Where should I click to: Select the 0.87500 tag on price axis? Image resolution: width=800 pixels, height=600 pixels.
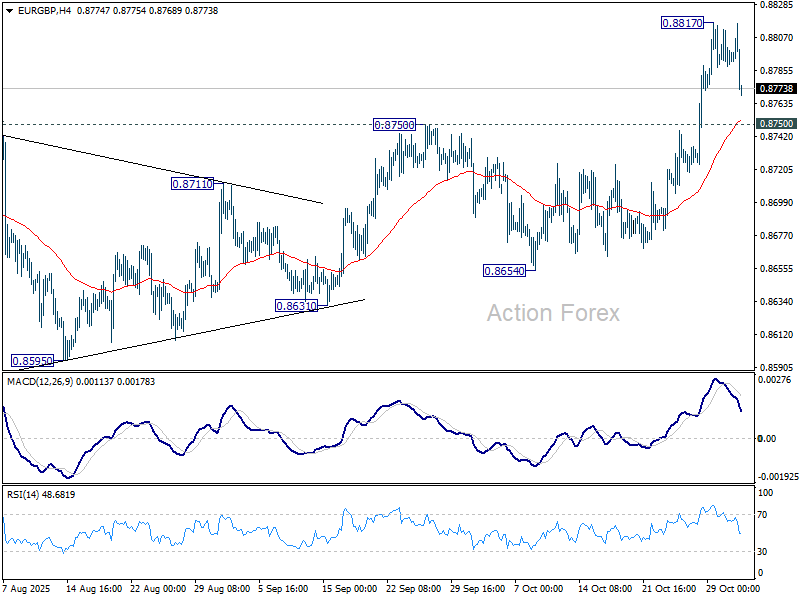(776, 124)
